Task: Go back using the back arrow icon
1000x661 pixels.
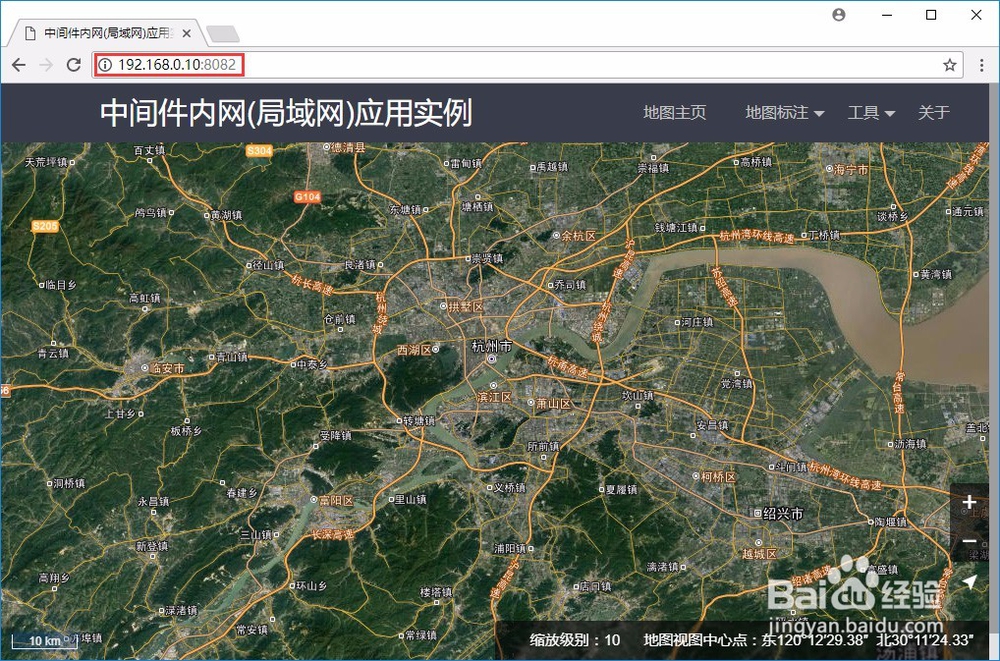Action: tap(18, 64)
